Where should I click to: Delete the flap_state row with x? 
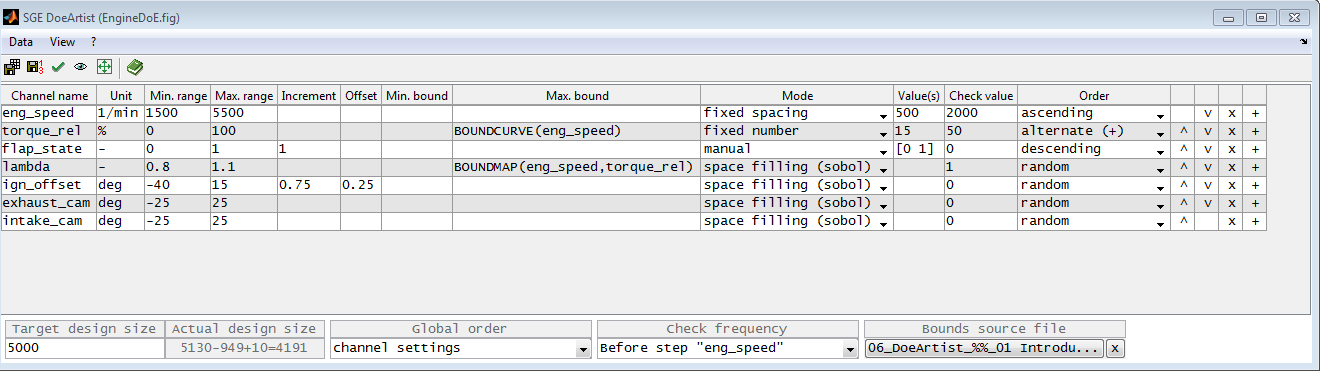click(x=1232, y=149)
